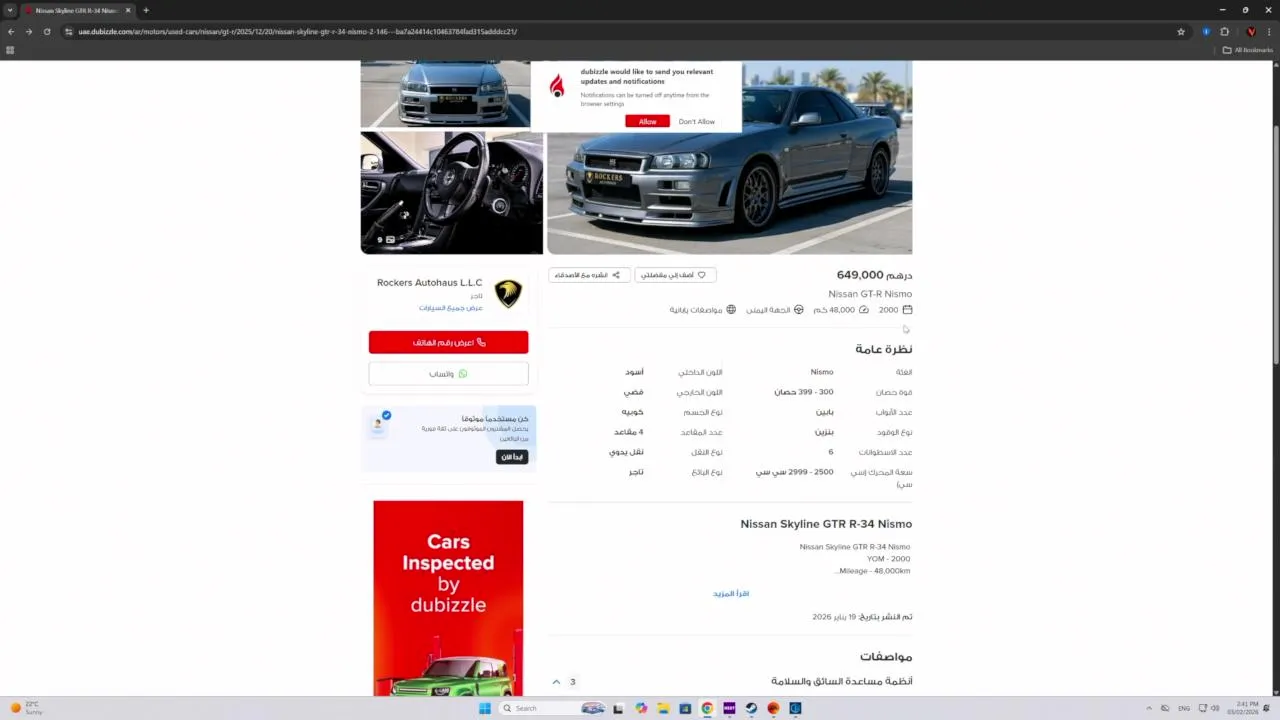Viewport: 1280px width, 720px height.
Task: Click the 'Rockers Autohaus L.L.C' seller name
Action: tap(429, 283)
